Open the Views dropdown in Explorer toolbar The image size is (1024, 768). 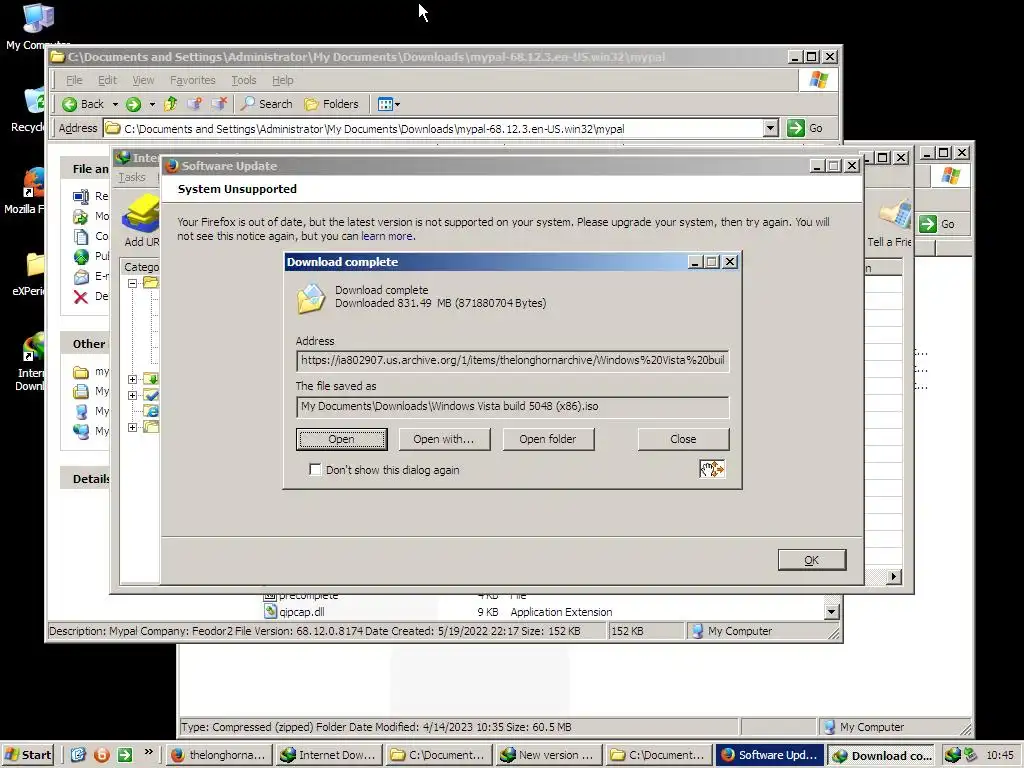[x=389, y=104]
